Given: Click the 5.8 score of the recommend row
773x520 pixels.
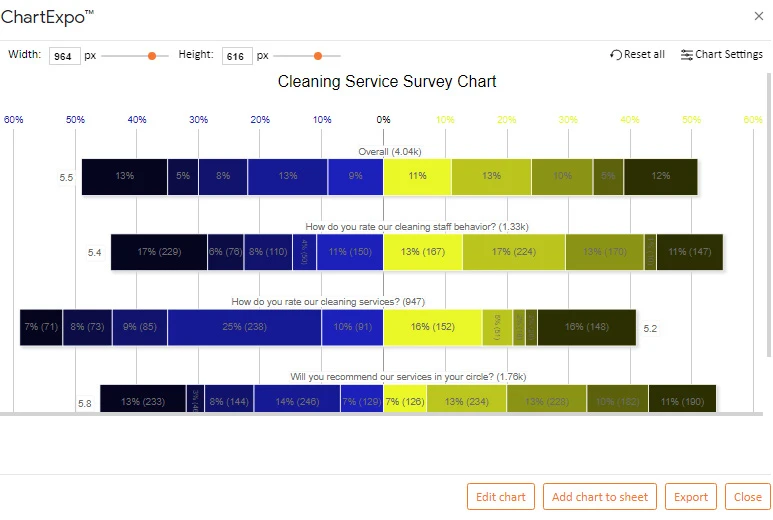Looking at the screenshot, I should tap(84, 403).
